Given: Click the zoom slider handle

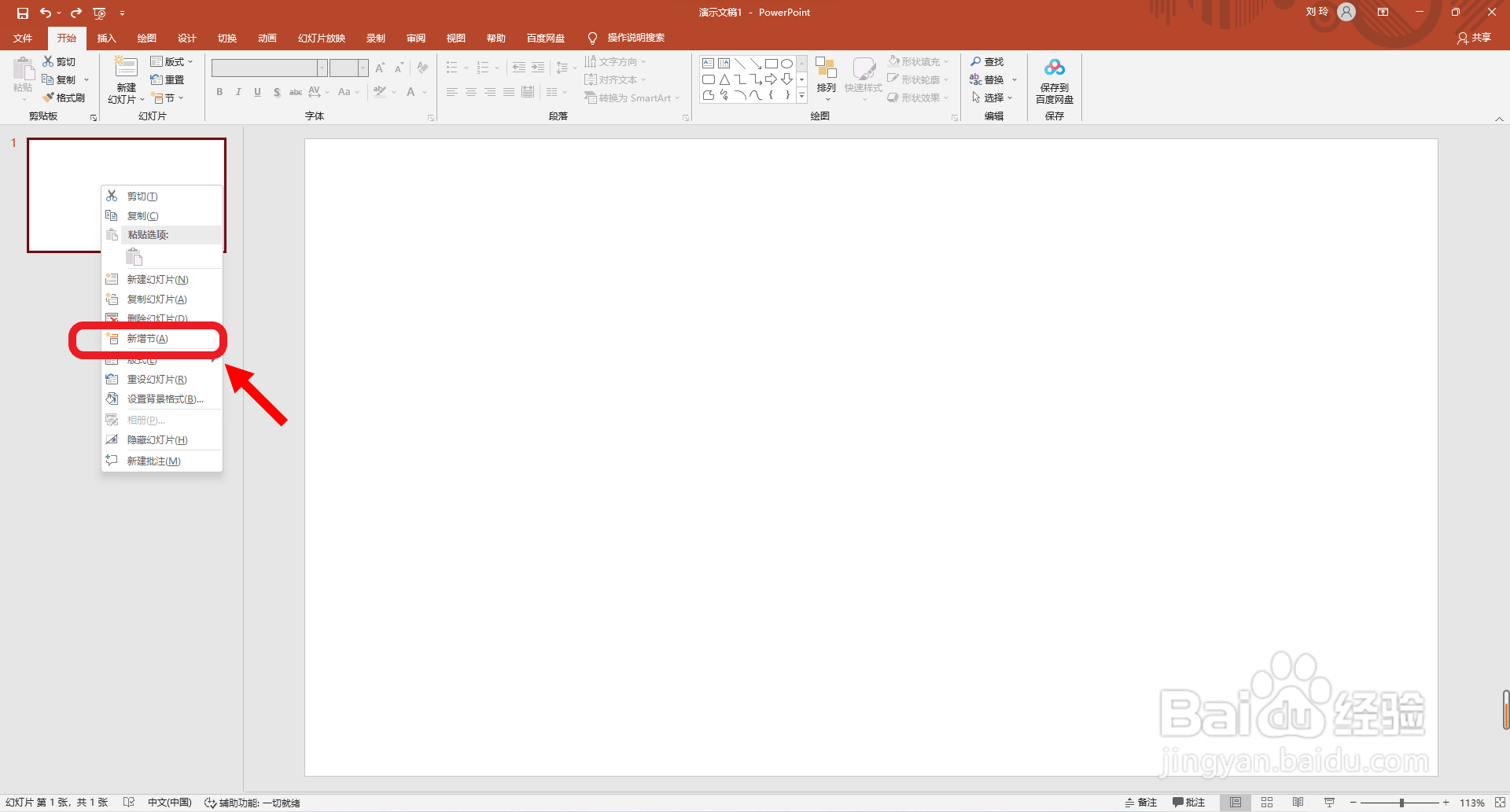Looking at the screenshot, I should point(1401,803).
